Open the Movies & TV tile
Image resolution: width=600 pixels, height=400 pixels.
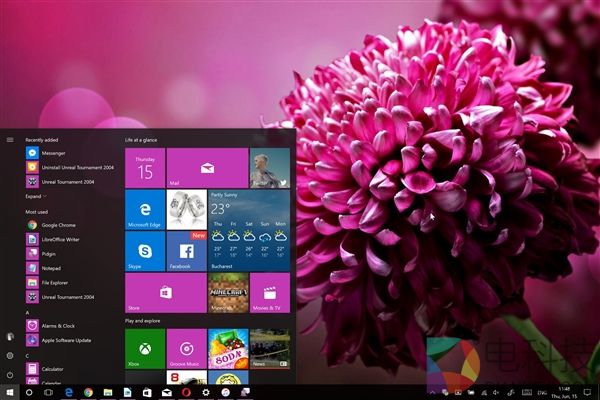coord(270,293)
